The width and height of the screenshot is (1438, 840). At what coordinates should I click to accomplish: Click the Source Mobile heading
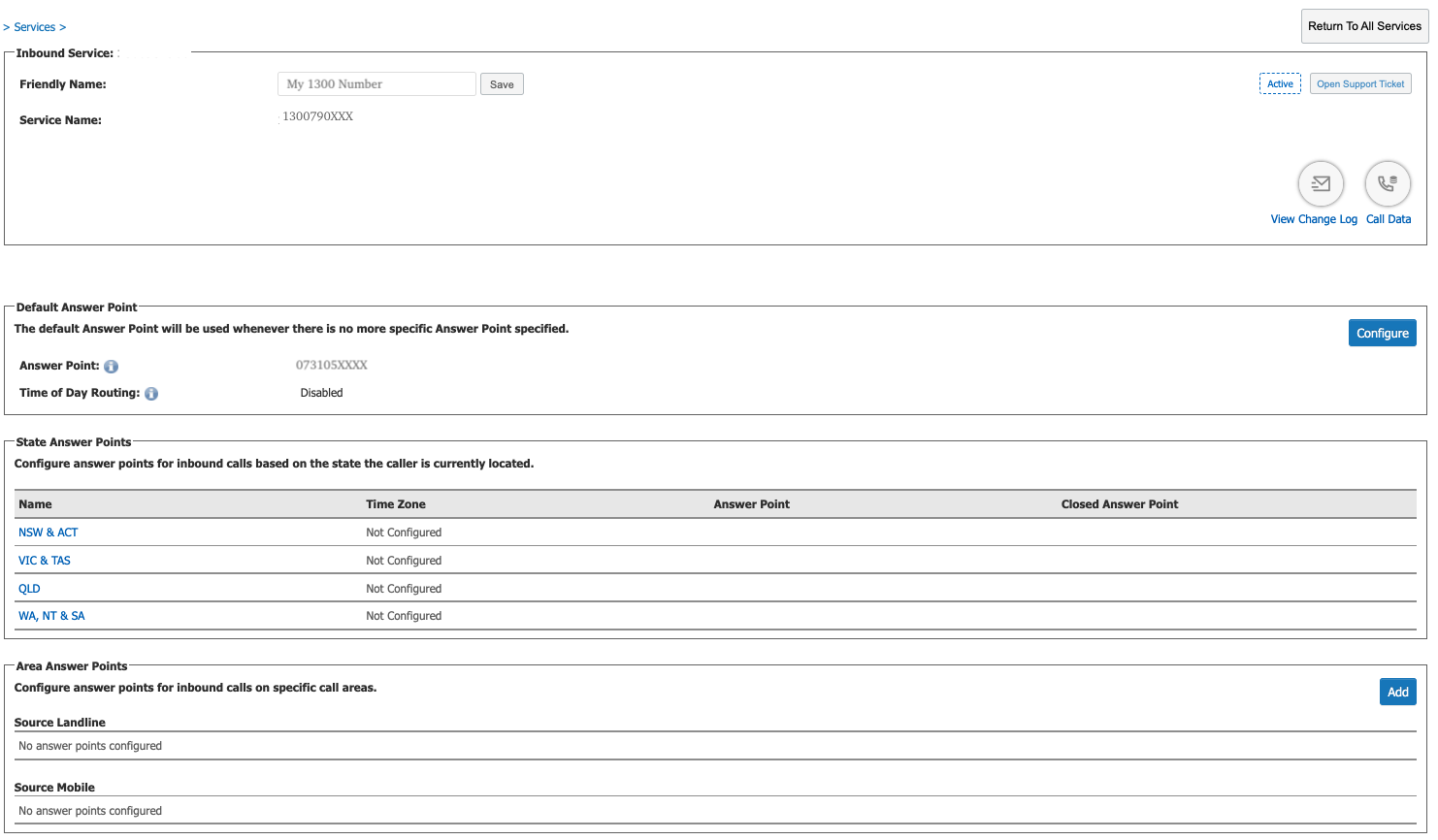tap(54, 788)
